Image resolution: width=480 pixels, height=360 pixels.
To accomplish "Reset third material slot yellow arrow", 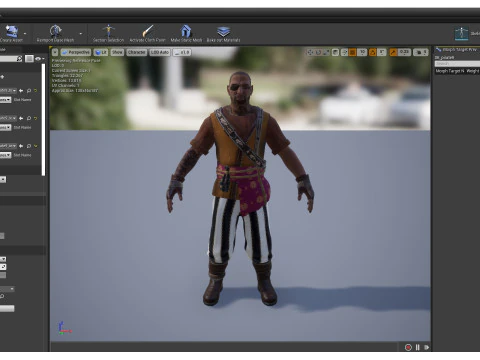I will click(x=35, y=146).
